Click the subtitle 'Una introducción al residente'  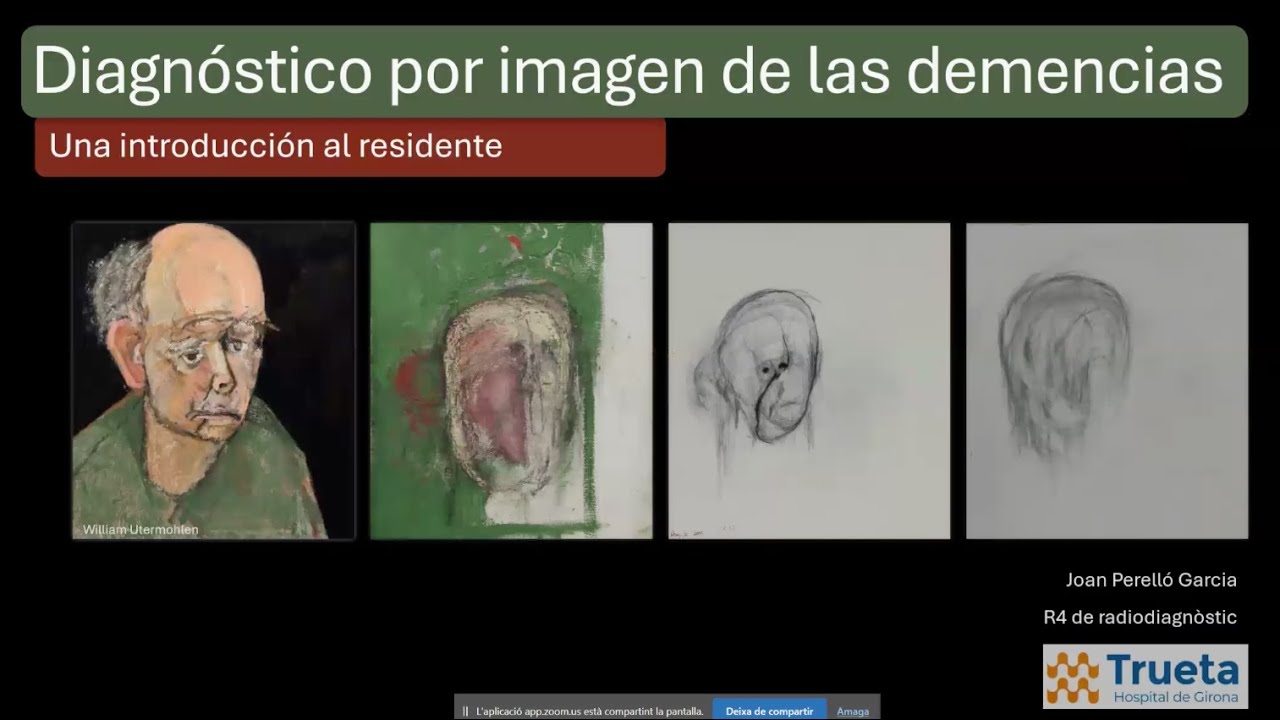point(276,147)
